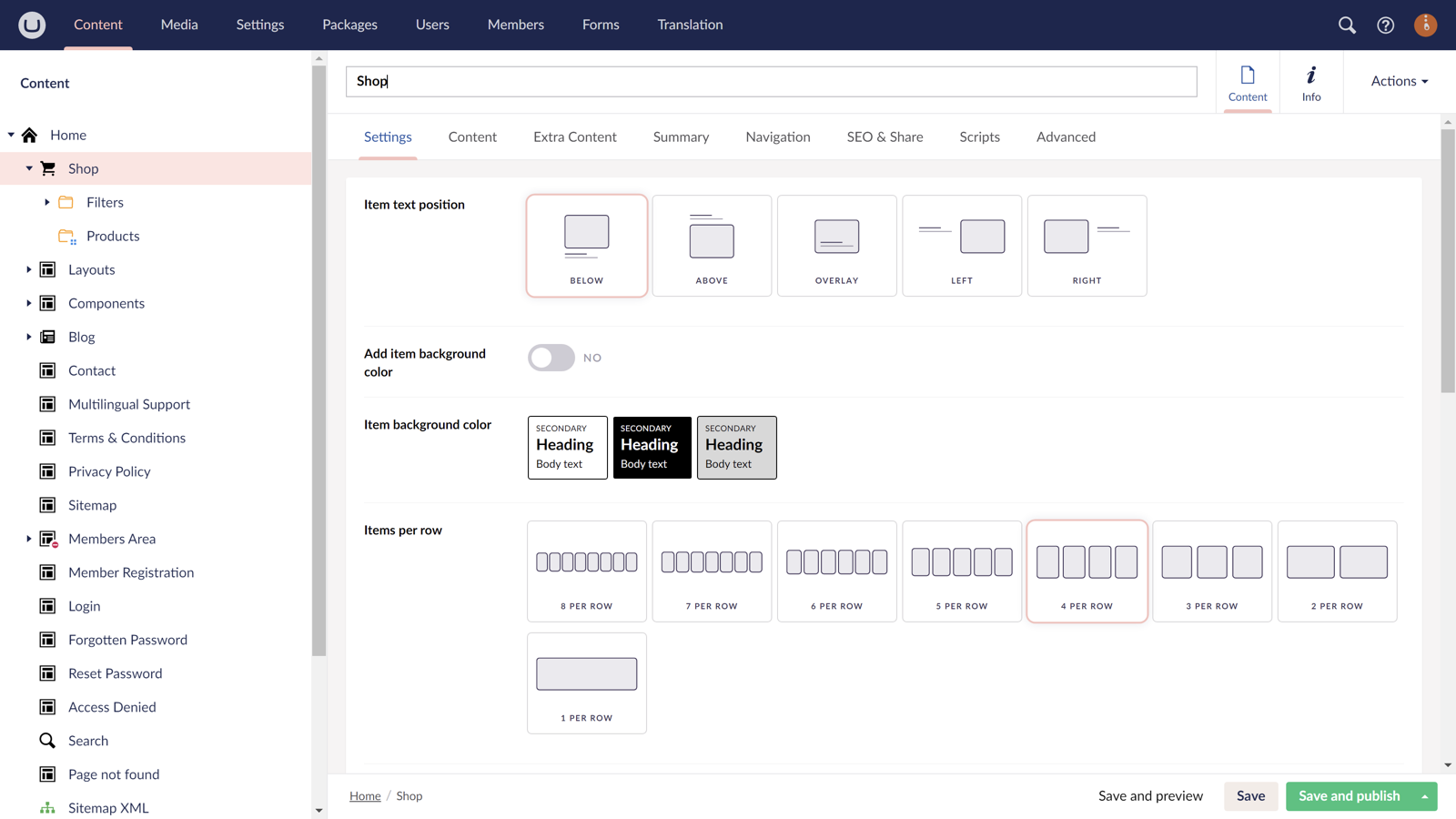The width and height of the screenshot is (1456, 819).
Task: Click the Sitemap XML tree icon
Action: coord(47,808)
